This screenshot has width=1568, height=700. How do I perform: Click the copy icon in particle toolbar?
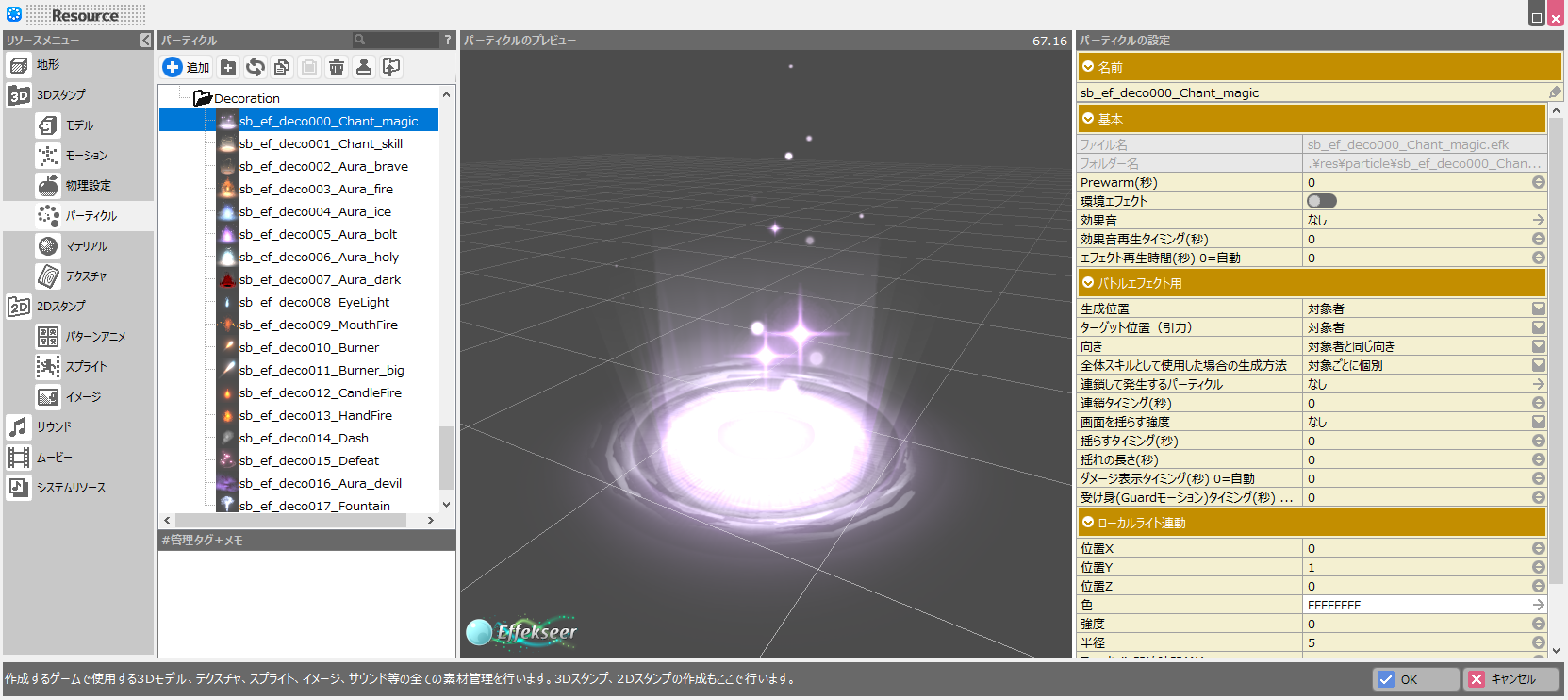coord(282,67)
